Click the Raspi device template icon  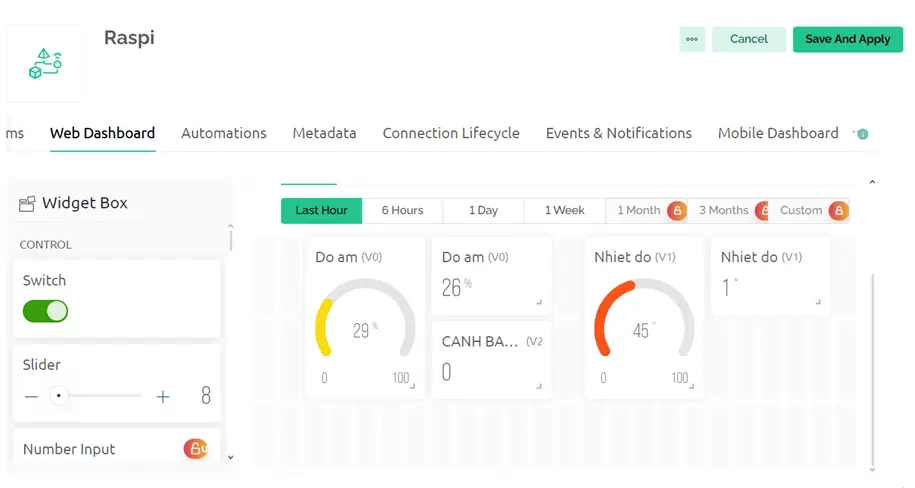coord(45,63)
